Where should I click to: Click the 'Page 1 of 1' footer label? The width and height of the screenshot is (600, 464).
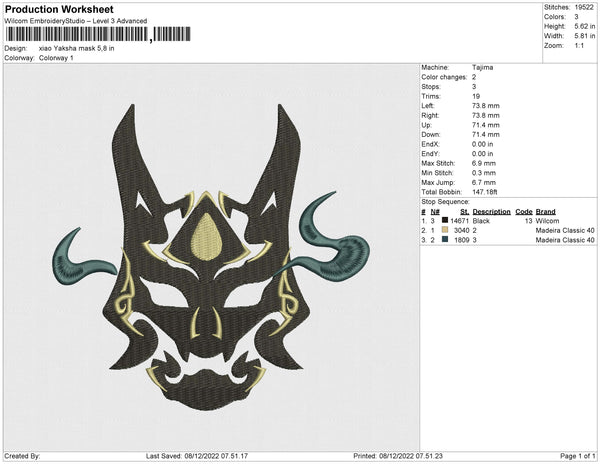(x=577, y=456)
